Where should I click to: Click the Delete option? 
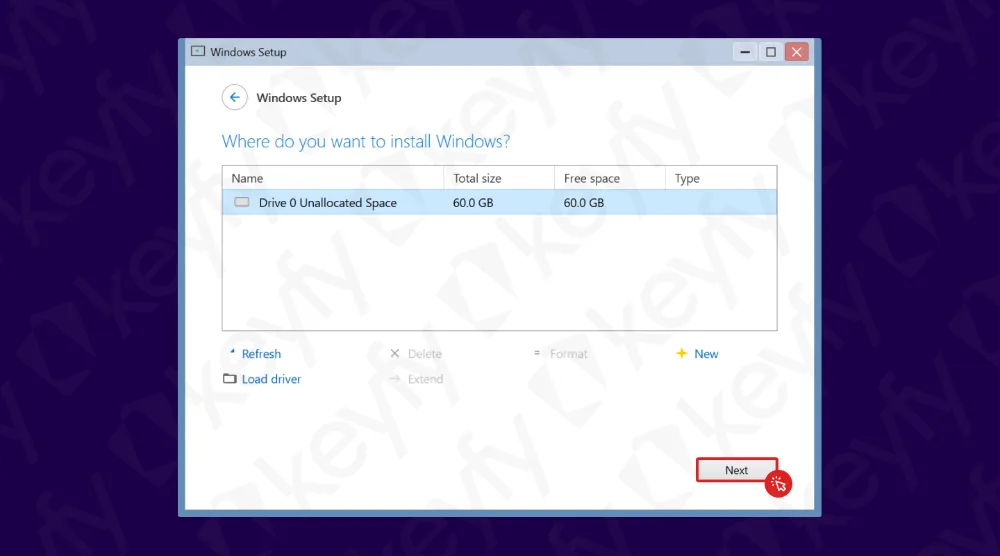click(x=425, y=354)
